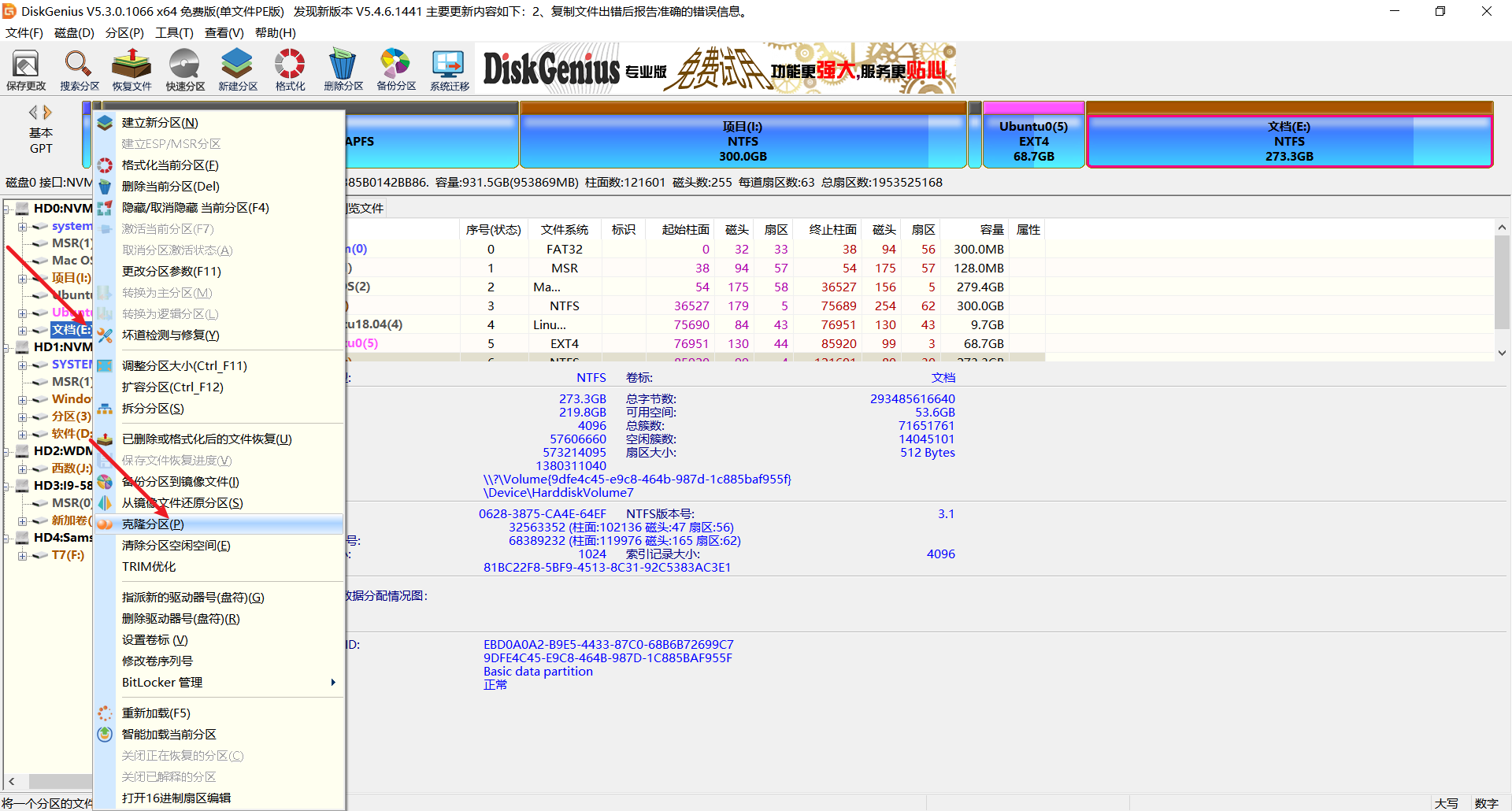Click the icon beside 调整分区大小
The height and width of the screenshot is (811, 1512).
pos(105,366)
